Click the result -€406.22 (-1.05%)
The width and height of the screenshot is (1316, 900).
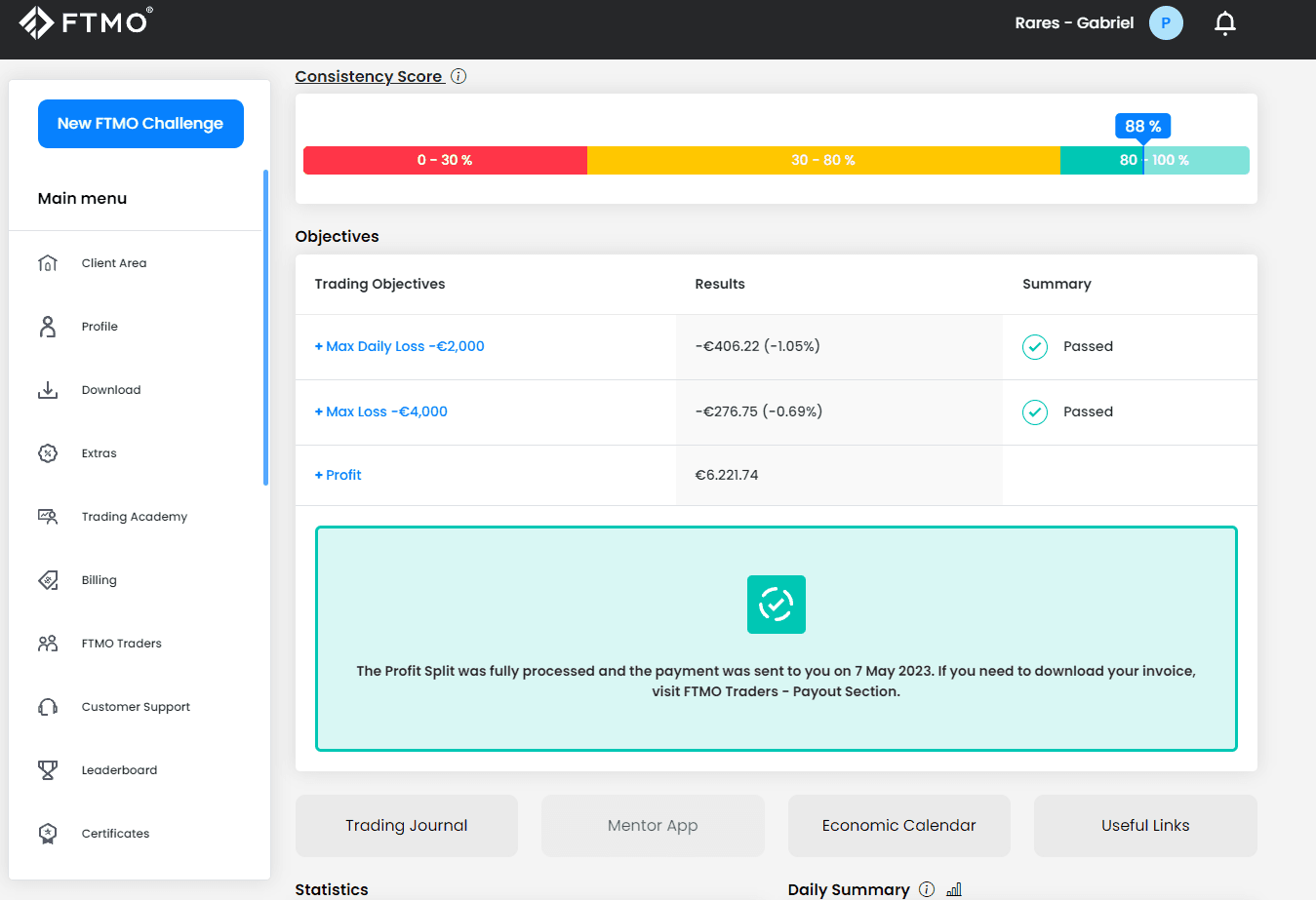pyautogui.click(x=758, y=346)
